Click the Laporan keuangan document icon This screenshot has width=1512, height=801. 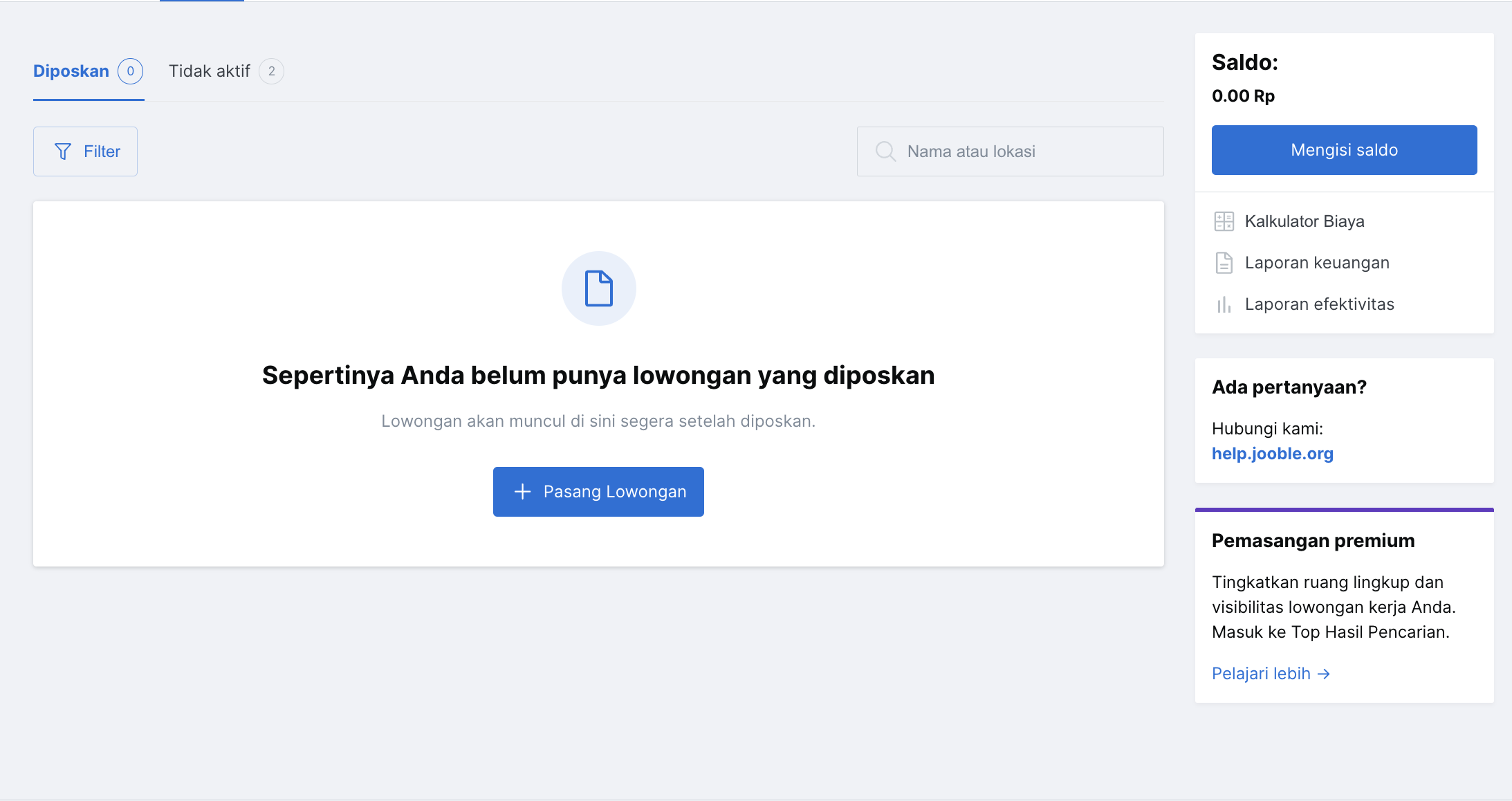1224,263
